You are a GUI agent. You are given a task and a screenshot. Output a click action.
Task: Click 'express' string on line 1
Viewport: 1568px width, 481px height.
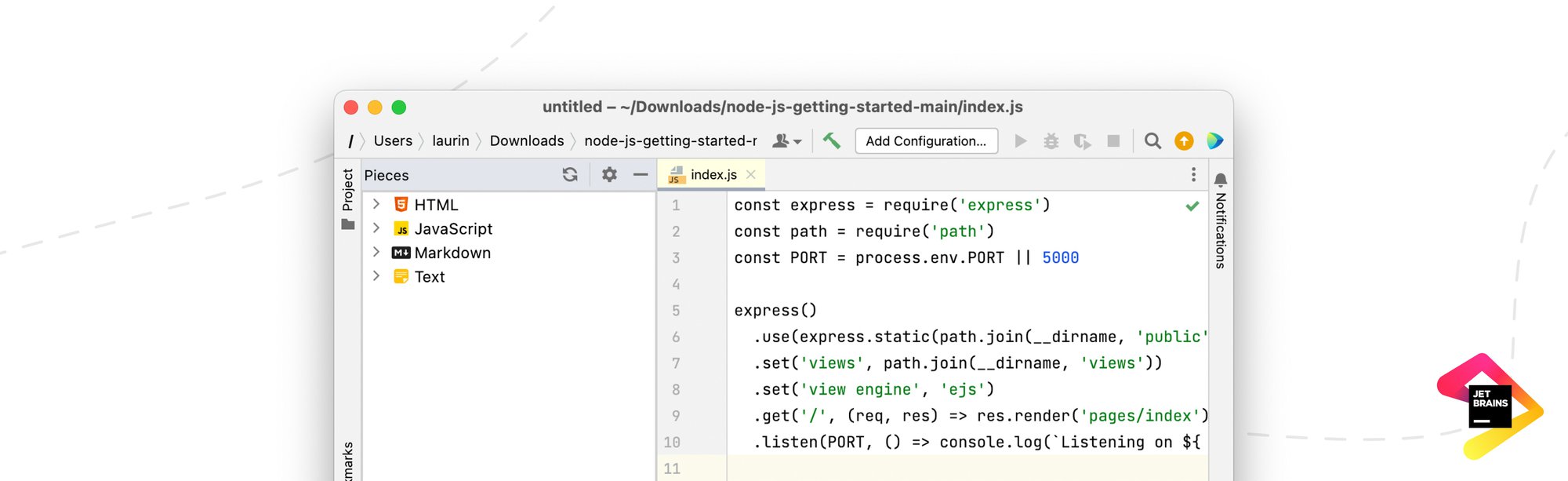[1000, 206]
